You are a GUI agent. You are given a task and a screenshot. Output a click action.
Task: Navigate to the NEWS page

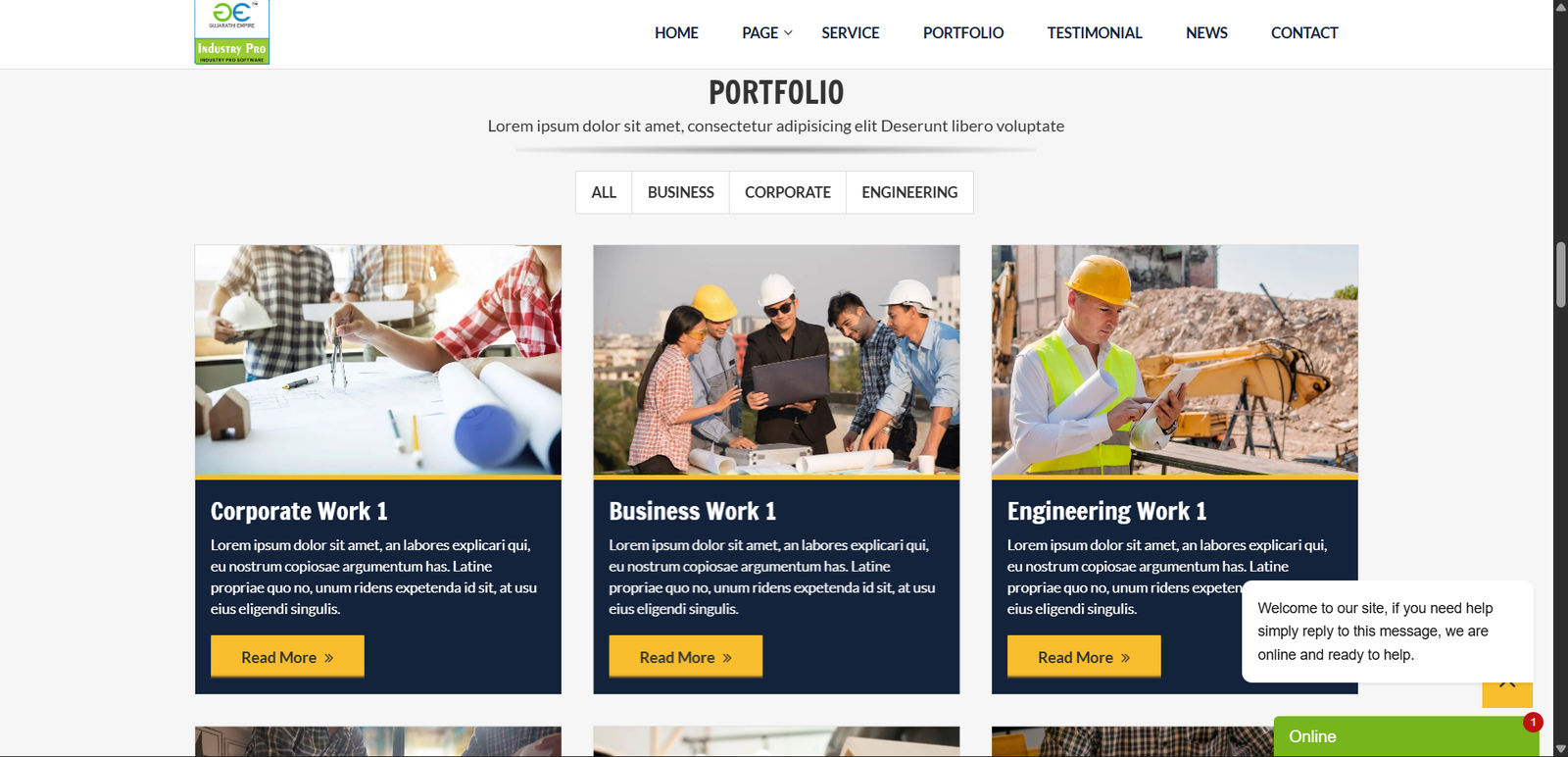tap(1206, 33)
